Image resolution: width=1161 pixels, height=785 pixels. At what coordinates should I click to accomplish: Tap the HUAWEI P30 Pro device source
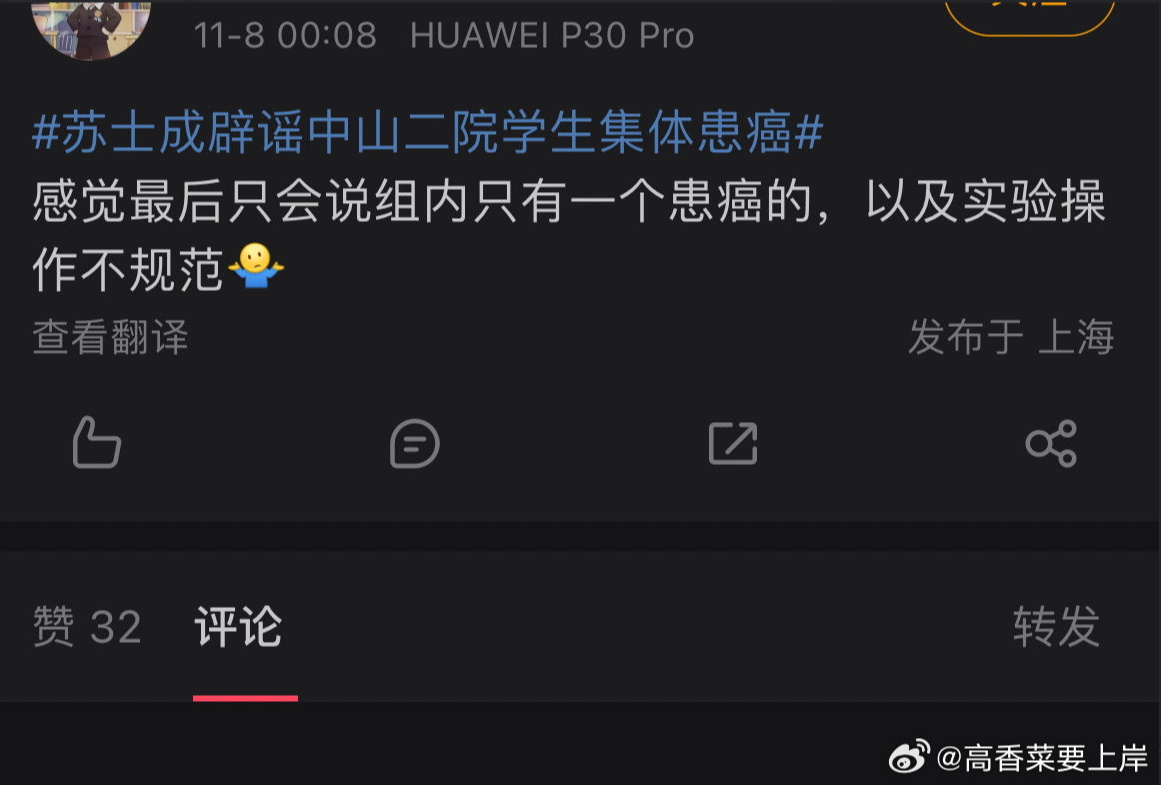[x=552, y=35]
